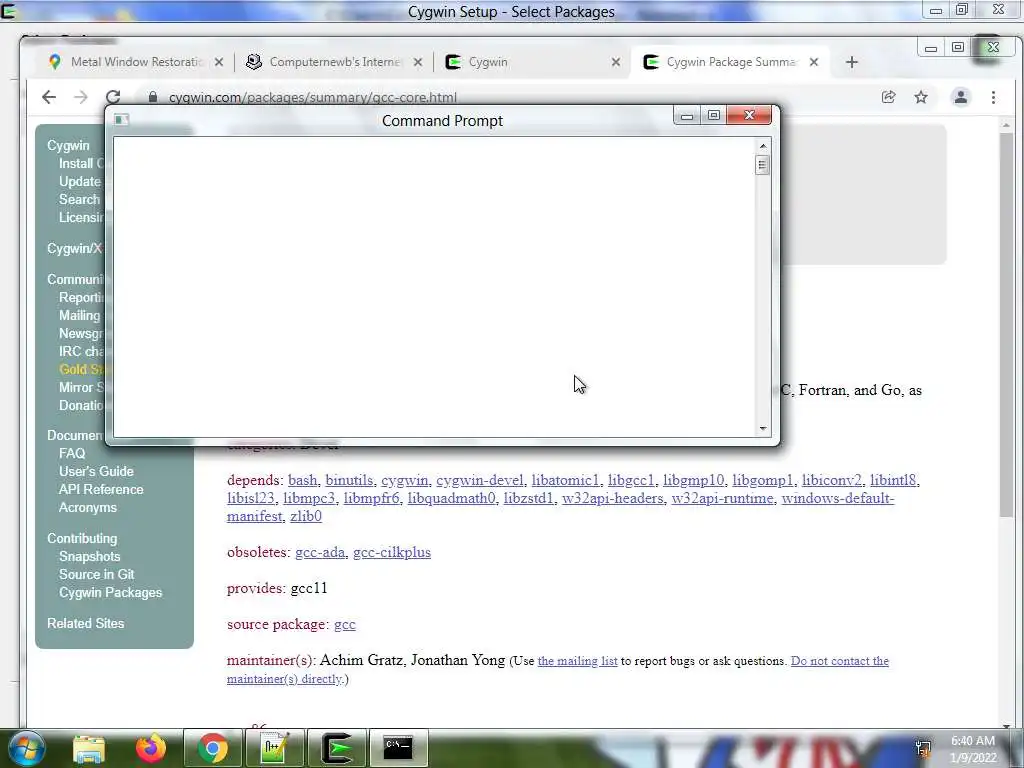Image resolution: width=1024 pixels, height=768 pixels.
Task: Open the Cygwin home sidebar link
Action: pyautogui.click(x=68, y=145)
